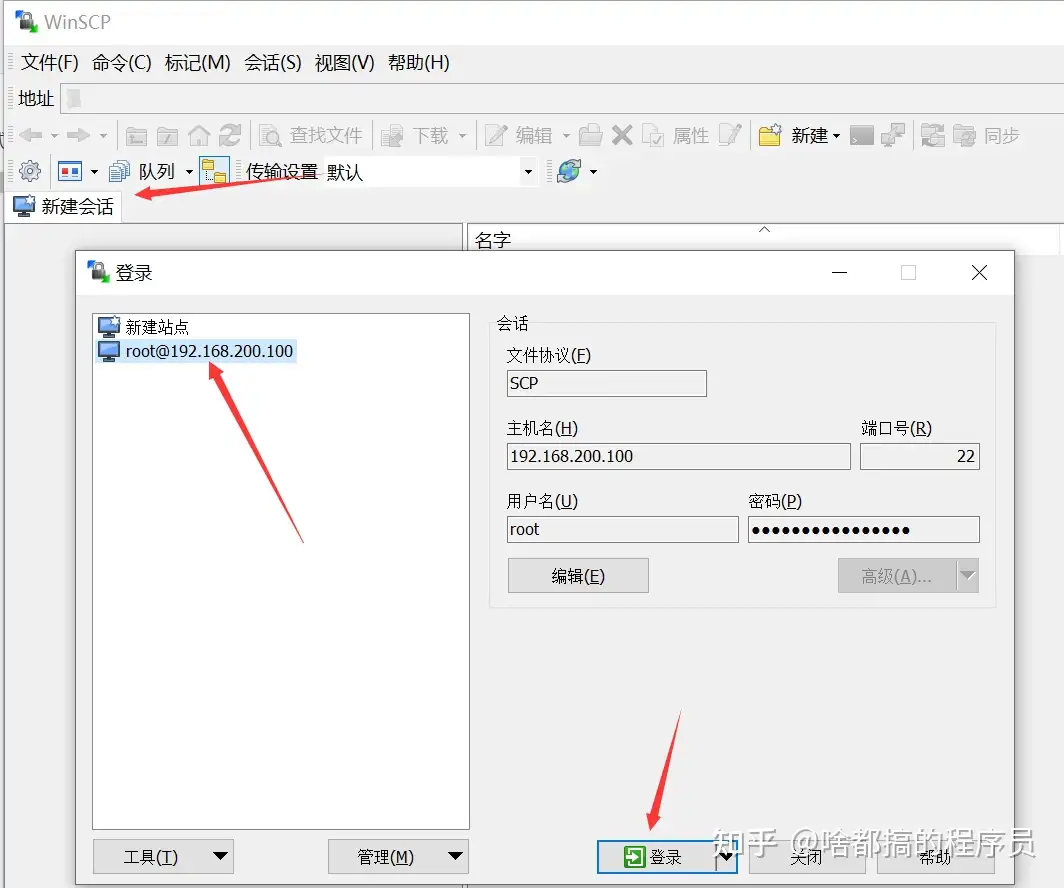
Task: Click the 同步 synchronize toolbar button
Action: pyautogui.click(x=986, y=136)
